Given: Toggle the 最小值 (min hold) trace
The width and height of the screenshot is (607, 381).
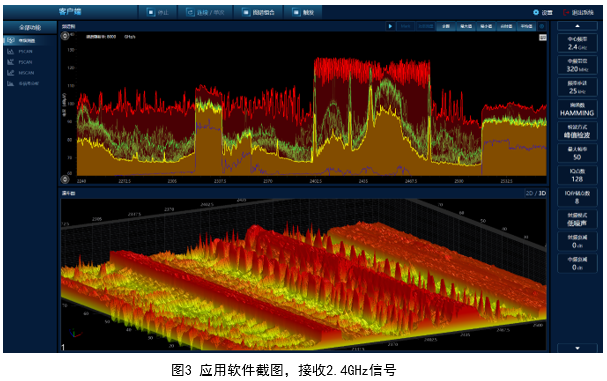Looking at the screenshot, I should click(486, 26).
